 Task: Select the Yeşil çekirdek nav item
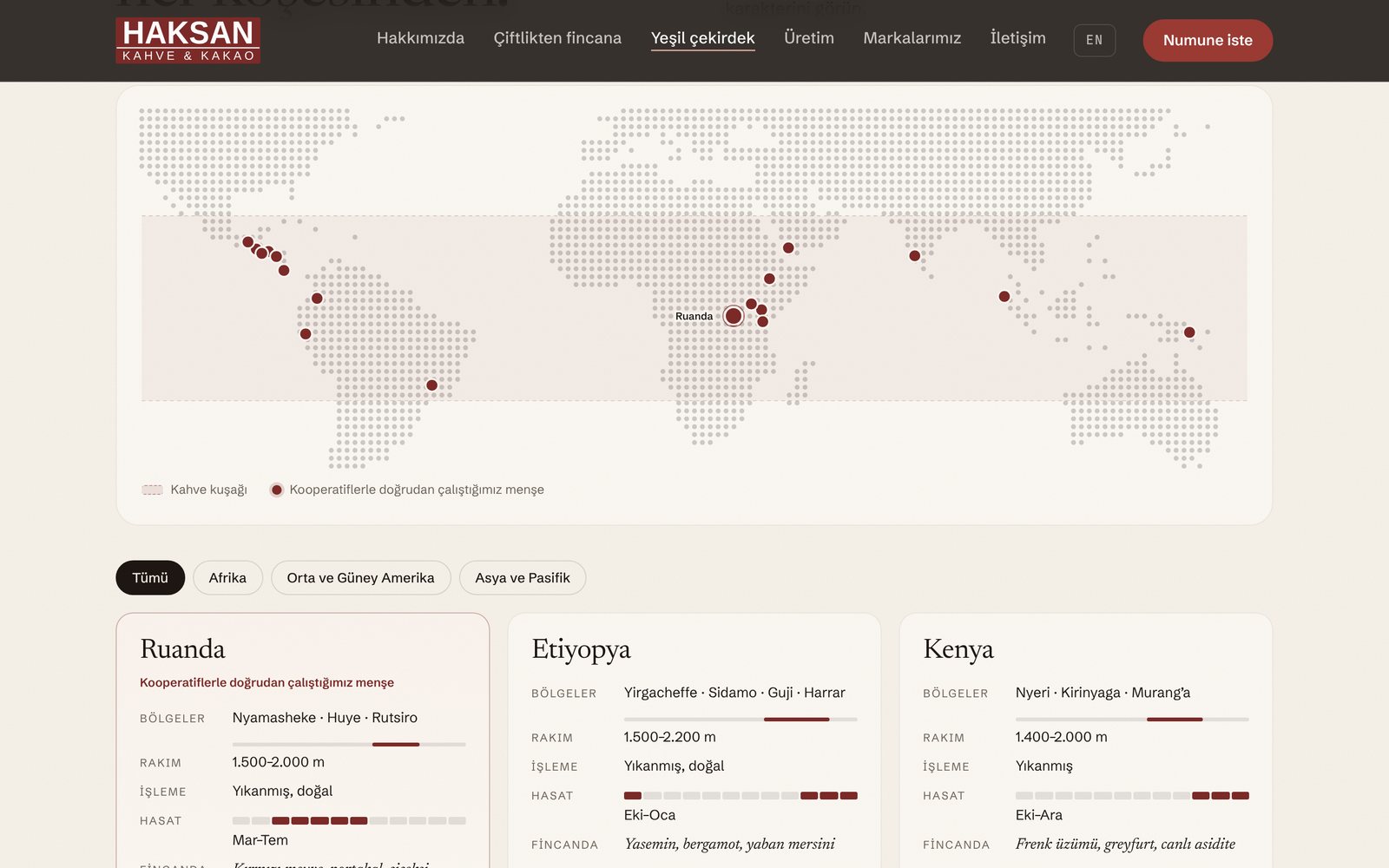pyautogui.click(x=702, y=38)
